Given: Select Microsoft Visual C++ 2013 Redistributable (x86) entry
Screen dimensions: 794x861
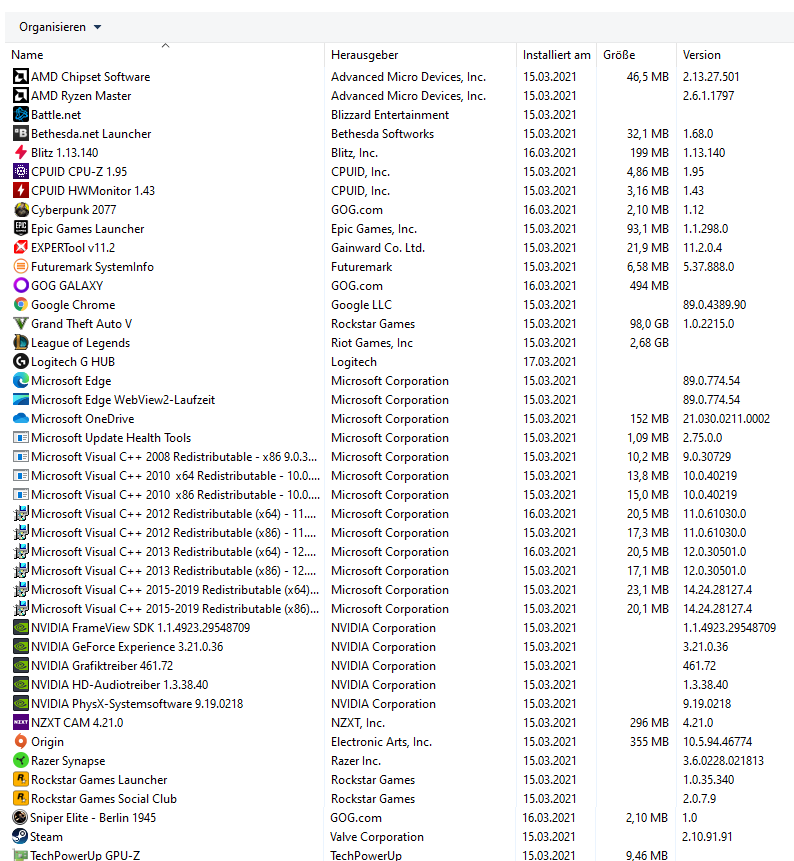Looking at the screenshot, I should 174,571.
